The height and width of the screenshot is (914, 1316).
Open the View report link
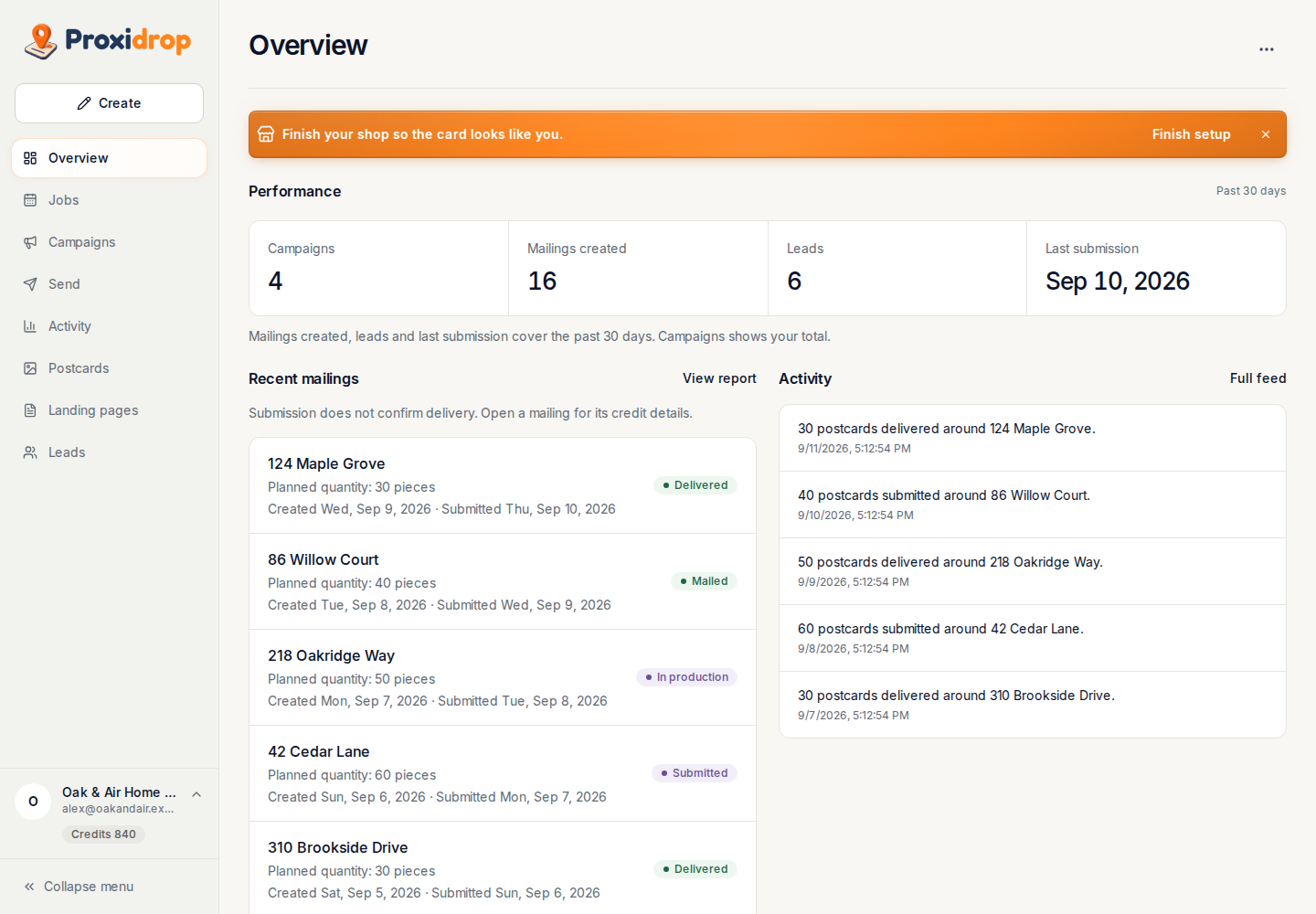pos(719,378)
